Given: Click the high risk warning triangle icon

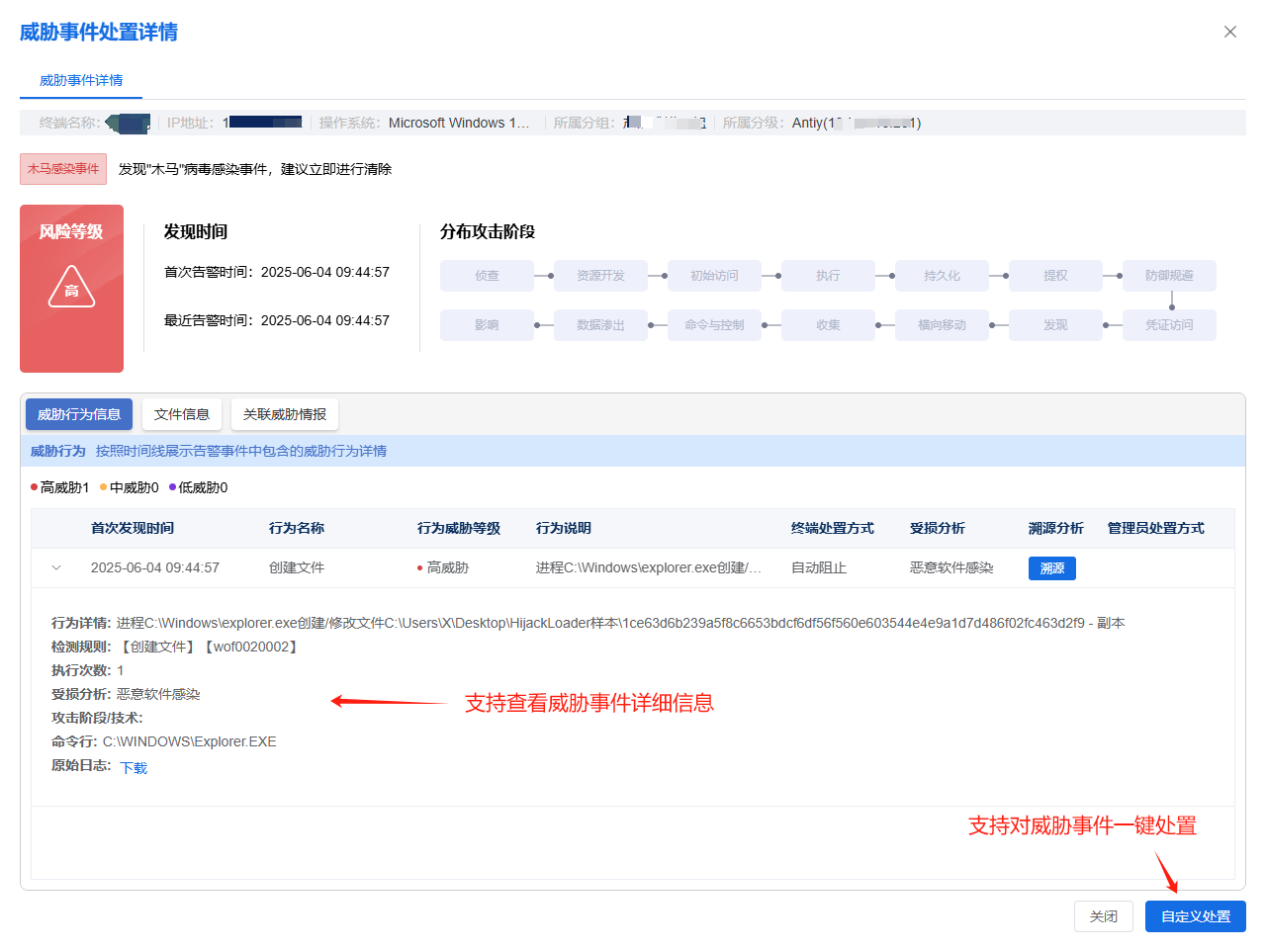Looking at the screenshot, I should coord(71,287).
